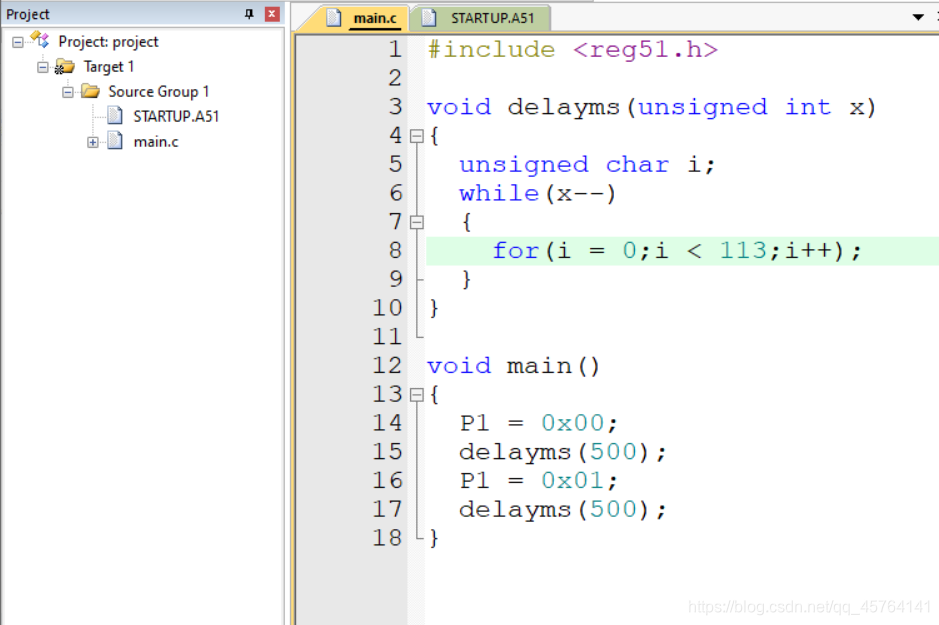Click the value "0x00" on line 14
The image size is (939, 625).
point(573,423)
